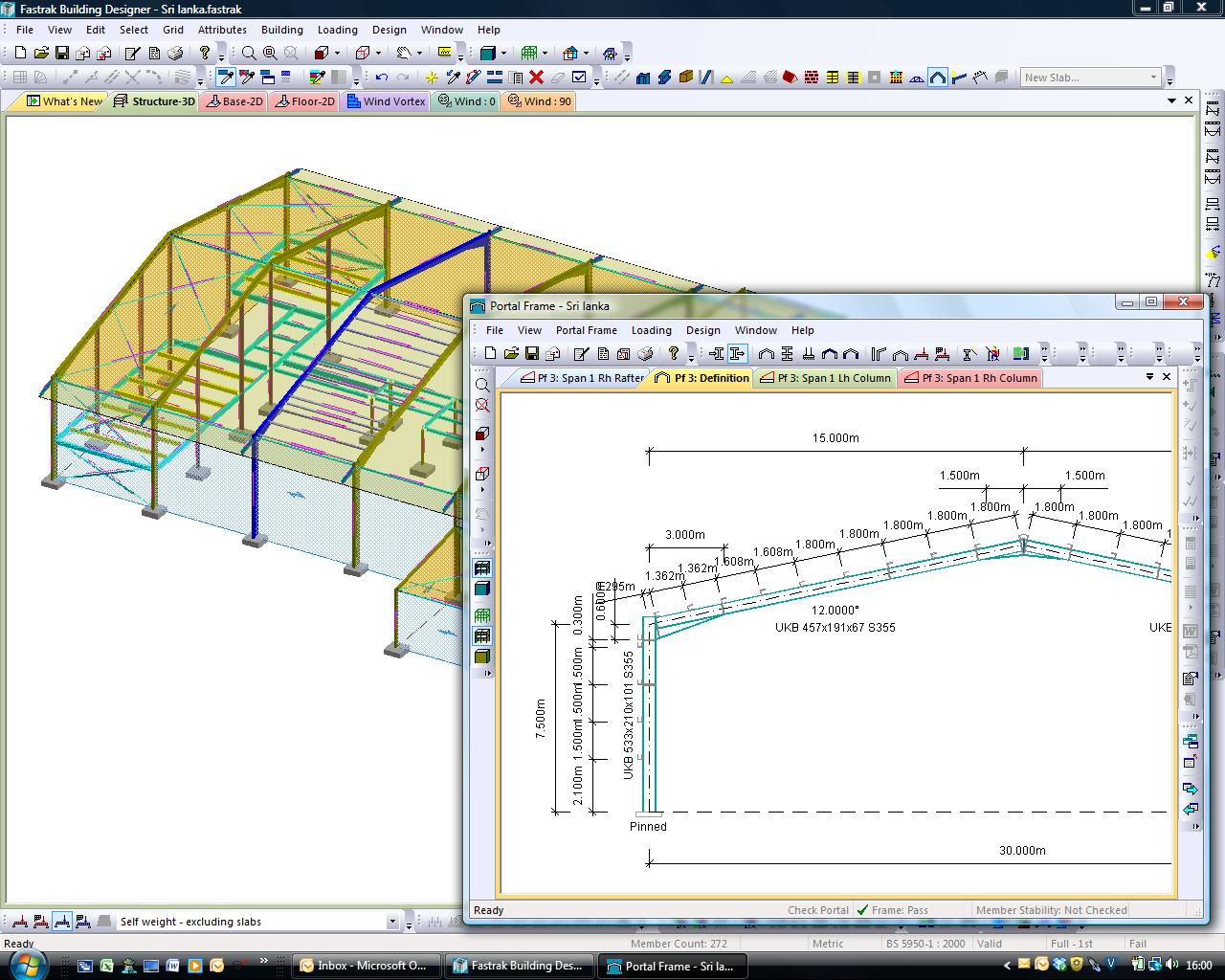Open the render mode dropdown beside the cube icon
The height and width of the screenshot is (980, 1225).
pos(337,54)
